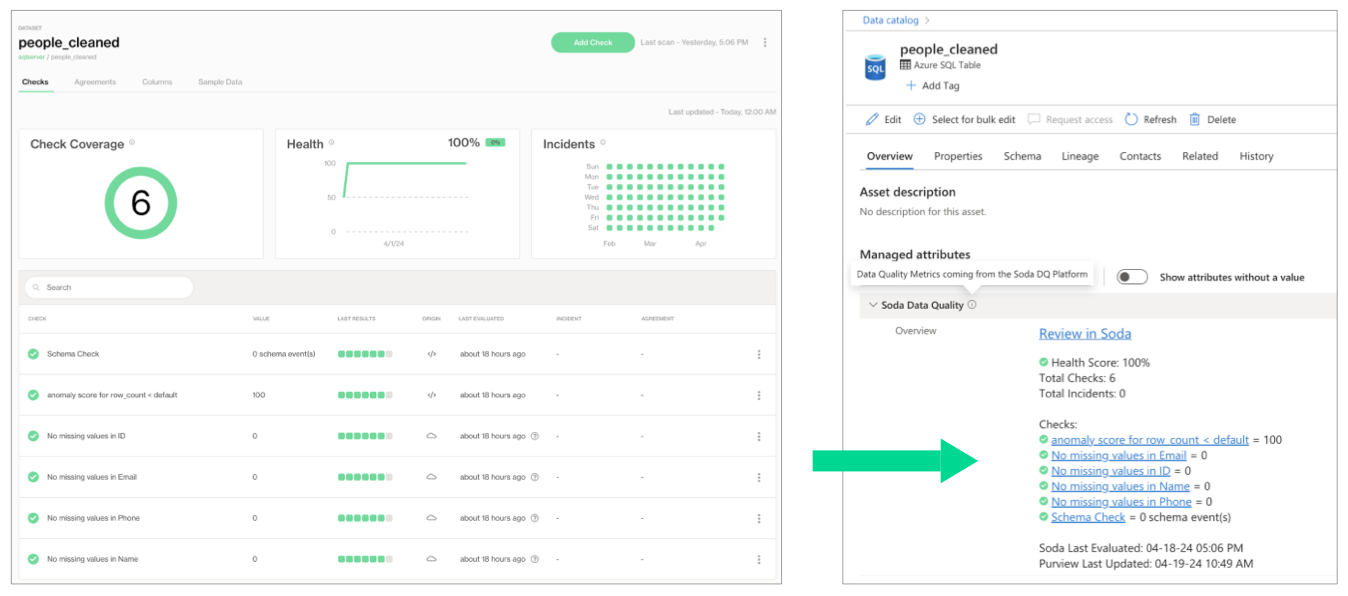Open the Lineage tab
The image size is (1348, 596).
(1080, 156)
